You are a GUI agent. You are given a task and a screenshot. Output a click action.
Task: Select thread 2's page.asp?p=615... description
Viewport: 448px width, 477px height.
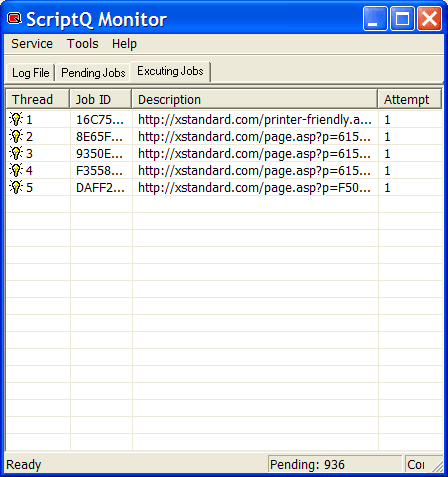254,137
